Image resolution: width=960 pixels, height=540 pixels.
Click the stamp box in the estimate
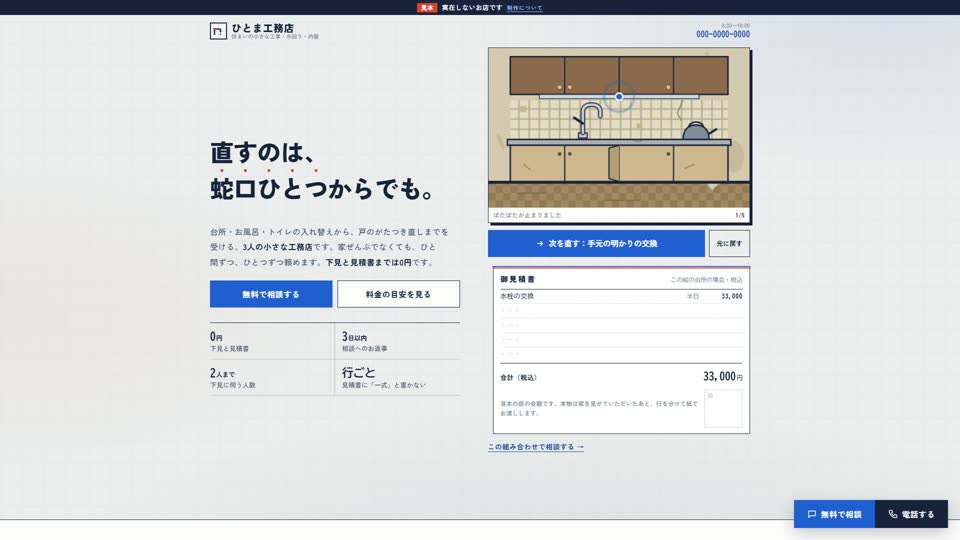click(x=723, y=408)
